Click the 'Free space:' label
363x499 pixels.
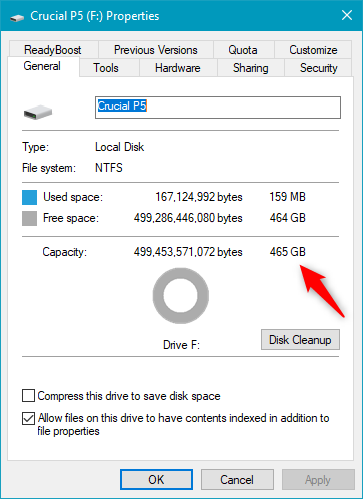tap(71, 218)
